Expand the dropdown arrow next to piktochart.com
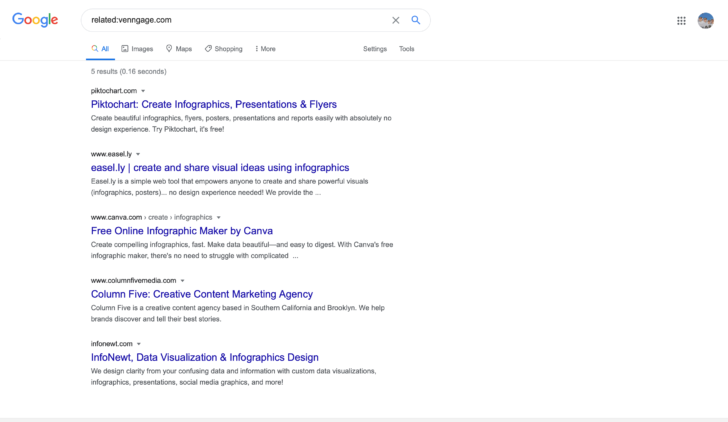 143,91
